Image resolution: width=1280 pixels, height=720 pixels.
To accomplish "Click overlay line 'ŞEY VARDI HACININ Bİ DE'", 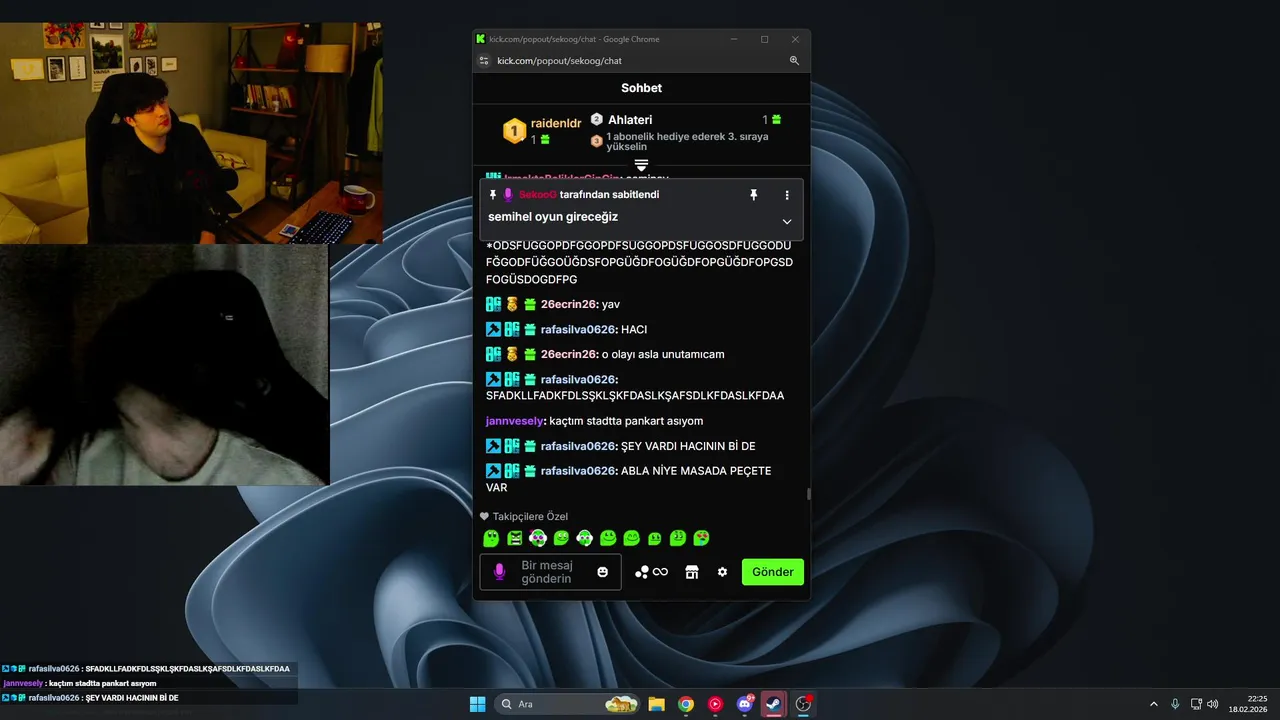I will coord(132,698).
